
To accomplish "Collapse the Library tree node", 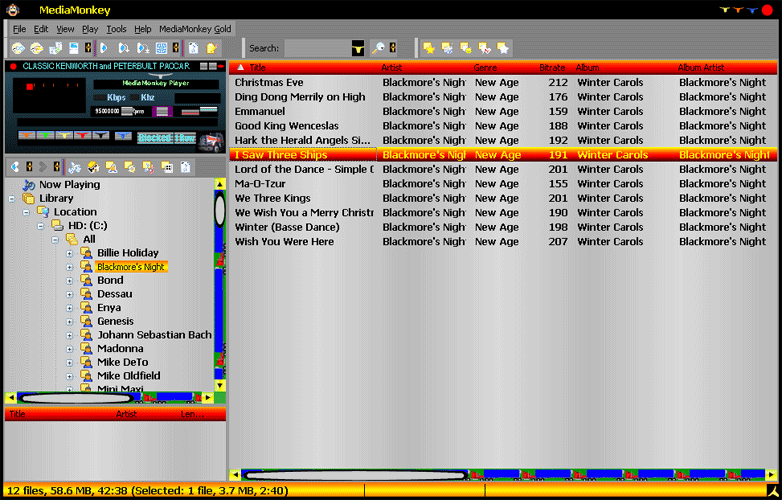I will click(x=12, y=199).
